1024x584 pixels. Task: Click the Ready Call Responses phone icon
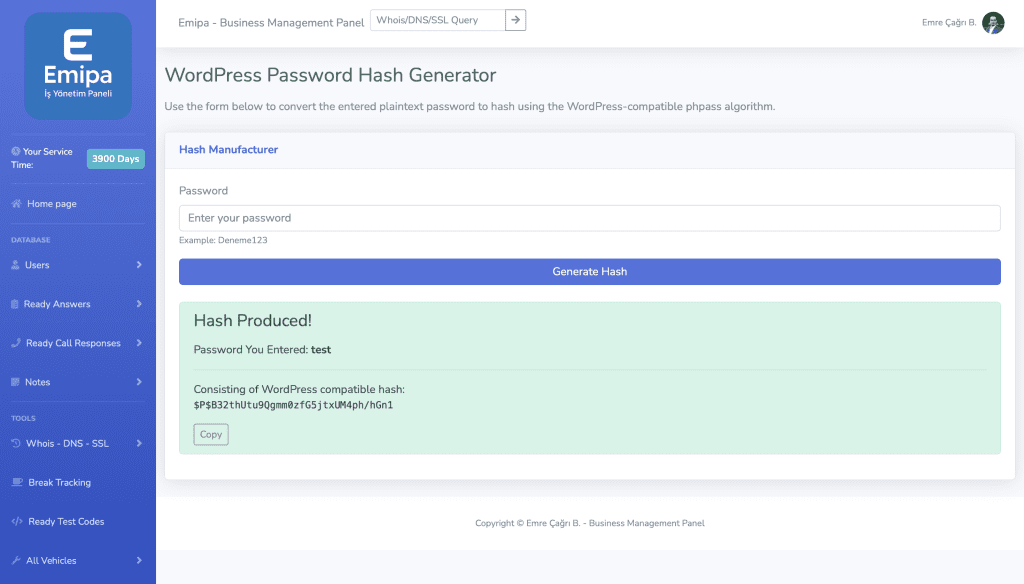(x=16, y=343)
